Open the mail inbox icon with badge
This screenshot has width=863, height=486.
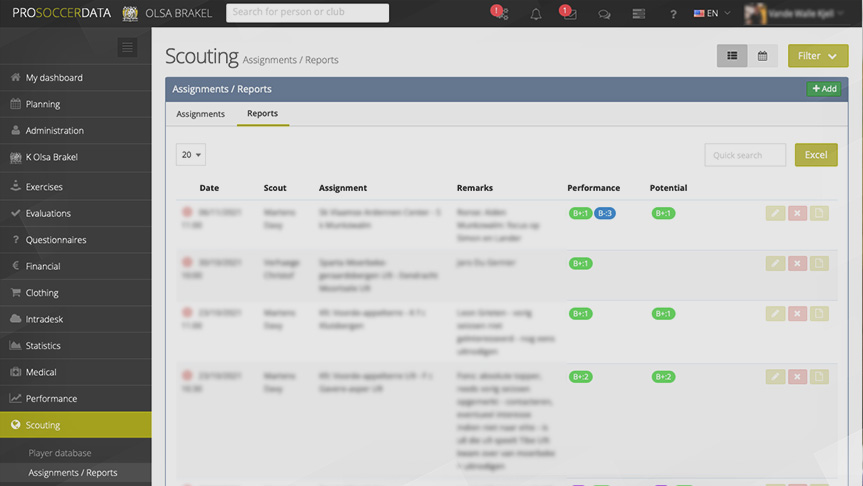pyautogui.click(x=568, y=14)
